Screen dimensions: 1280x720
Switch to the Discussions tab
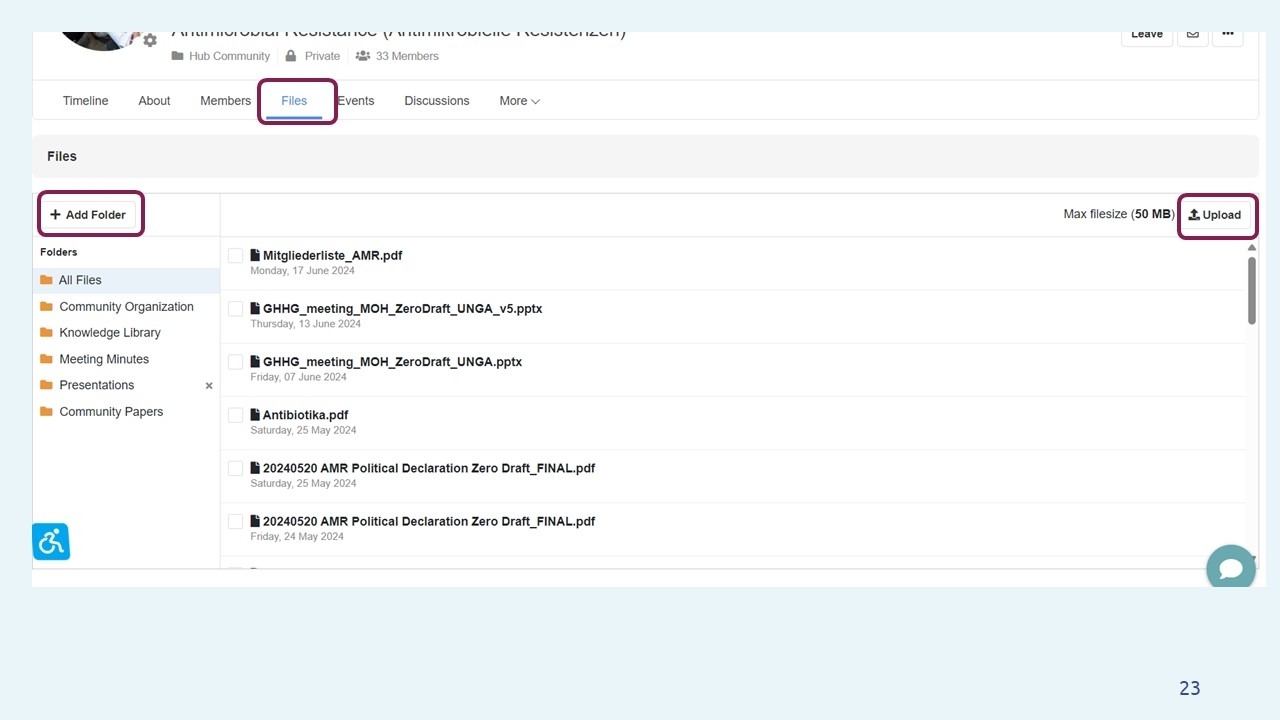click(x=436, y=101)
